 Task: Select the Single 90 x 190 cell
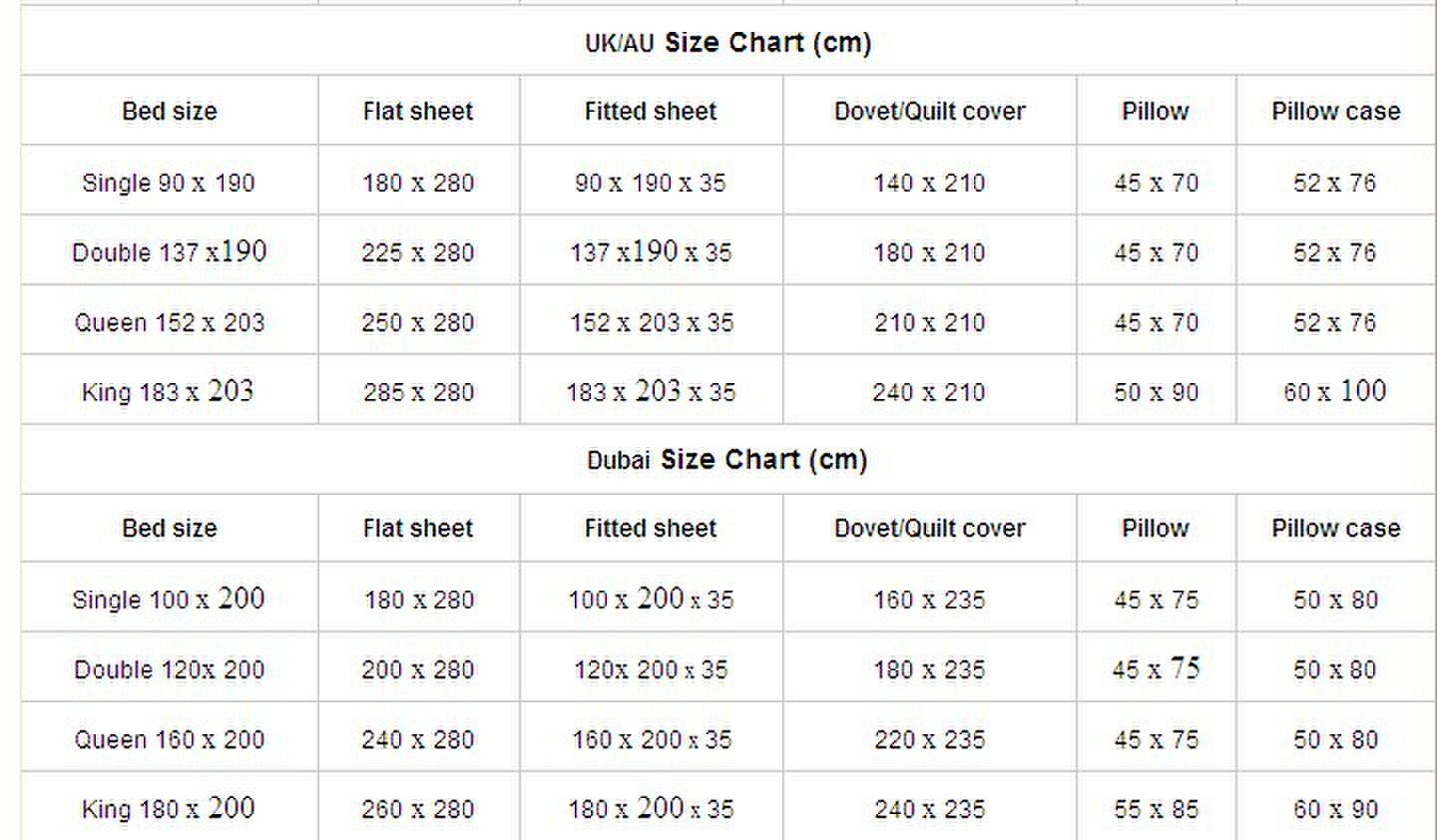(x=169, y=183)
